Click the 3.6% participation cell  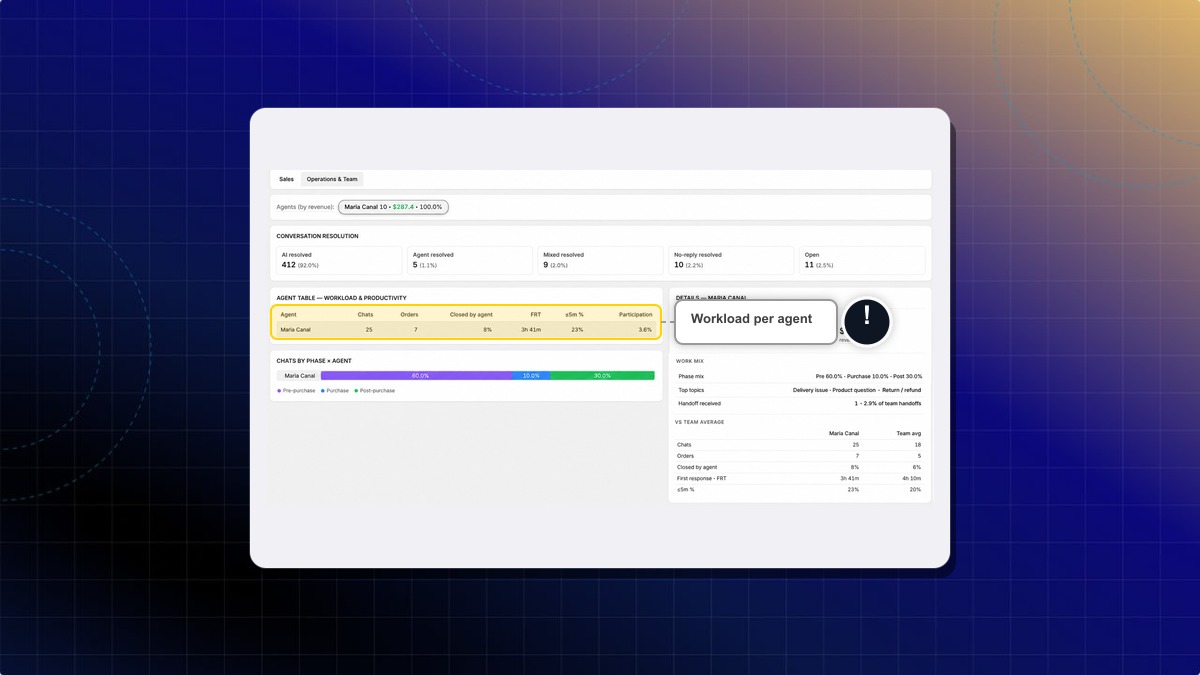(x=645, y=329)
